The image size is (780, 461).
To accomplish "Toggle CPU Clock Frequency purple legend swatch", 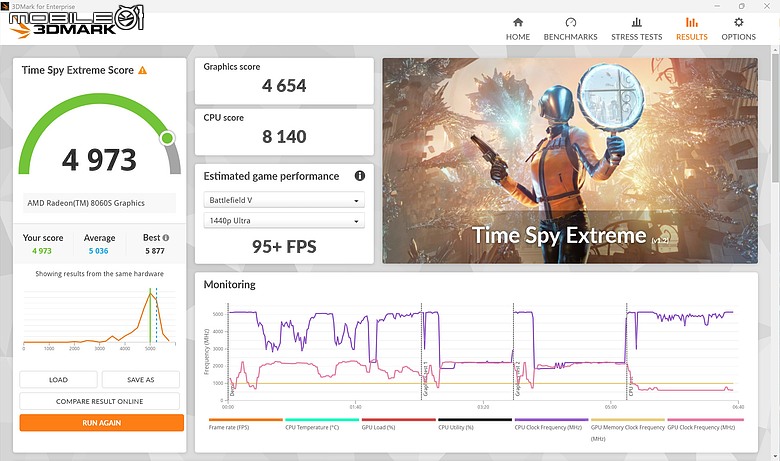I will (551, 420).
